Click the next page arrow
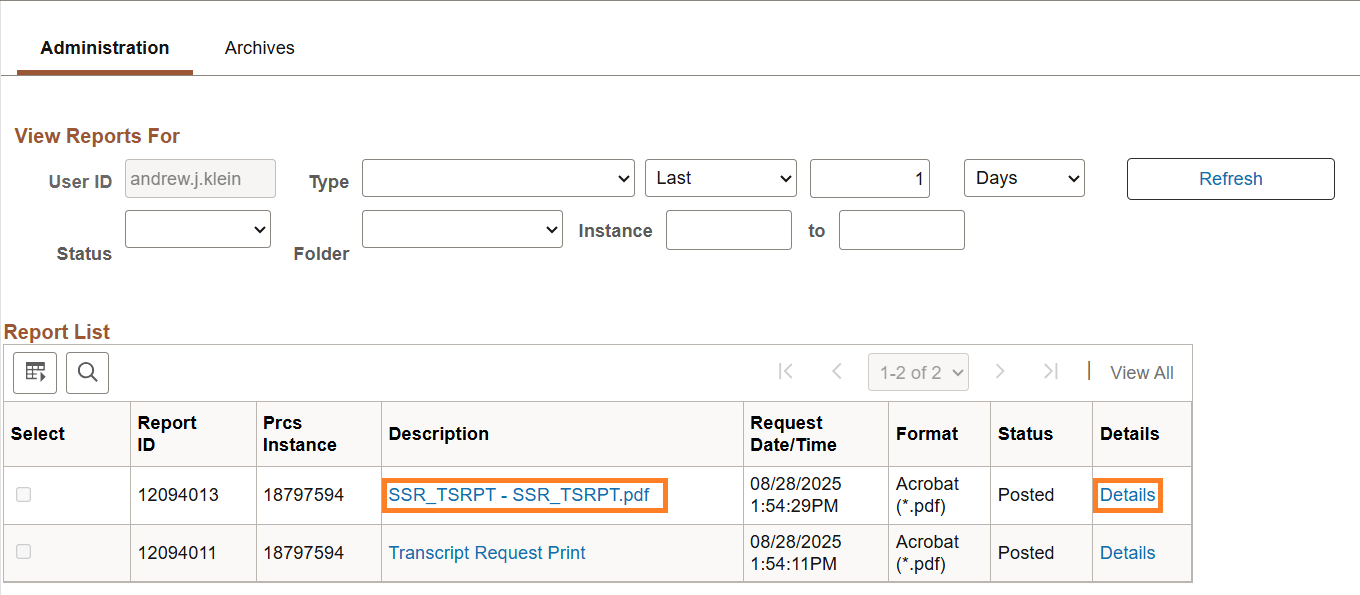The height and width of the screenshot is (595, 1360). click(x=1000, y=371)
